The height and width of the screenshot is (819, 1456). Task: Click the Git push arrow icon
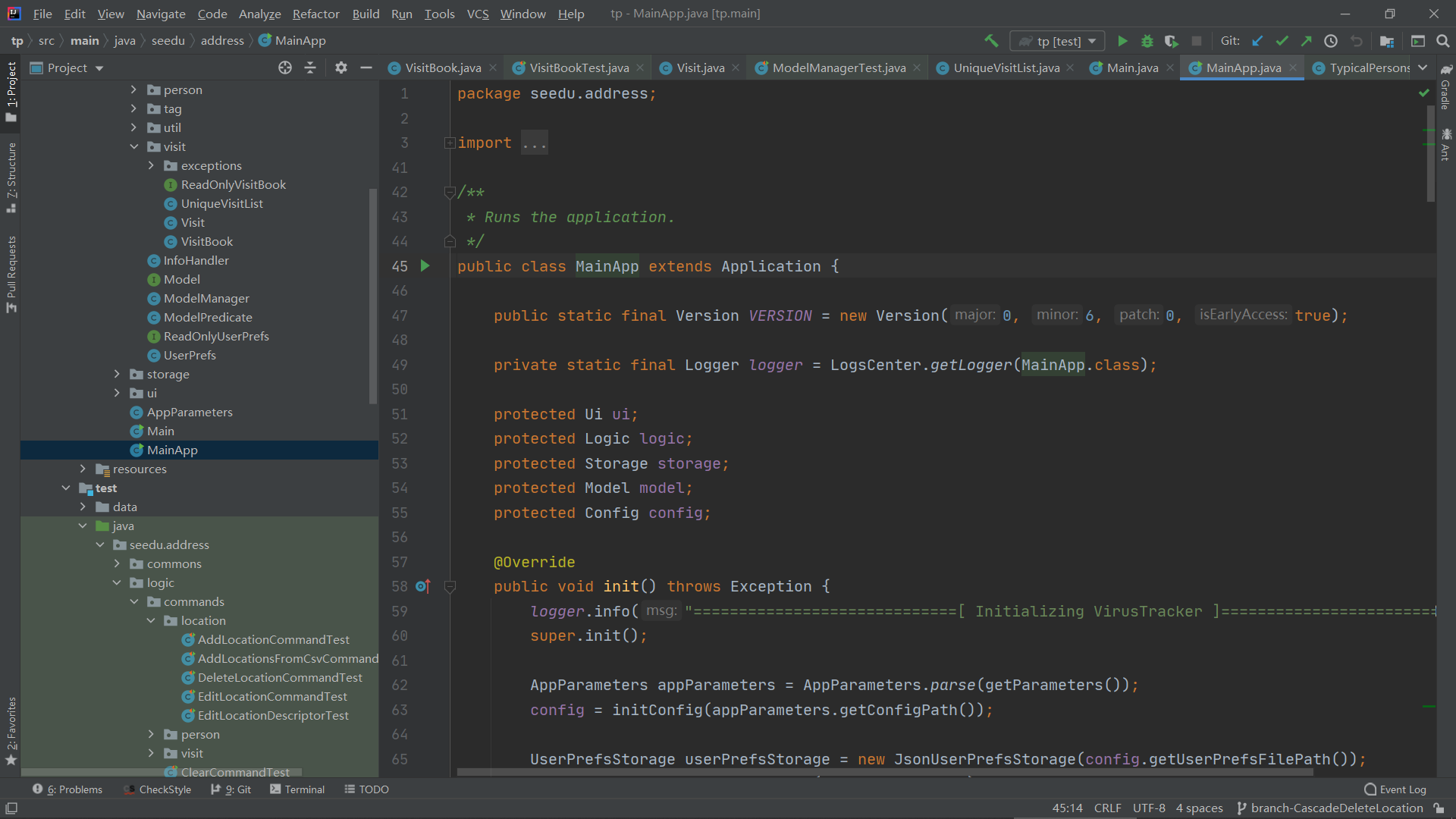[x=1306, y=41]
